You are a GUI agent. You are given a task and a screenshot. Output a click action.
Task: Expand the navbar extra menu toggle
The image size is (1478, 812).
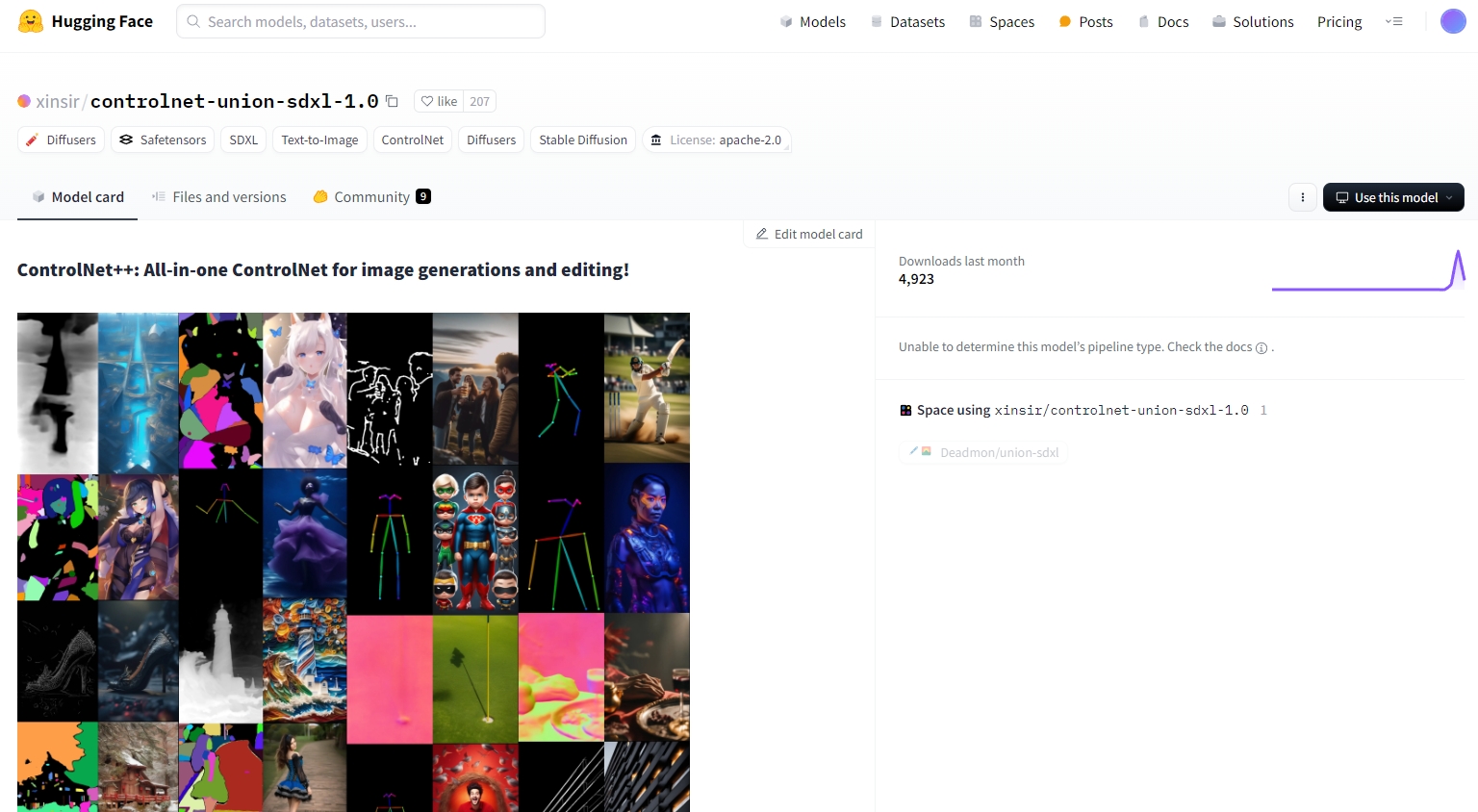(x=1394, y=21)
